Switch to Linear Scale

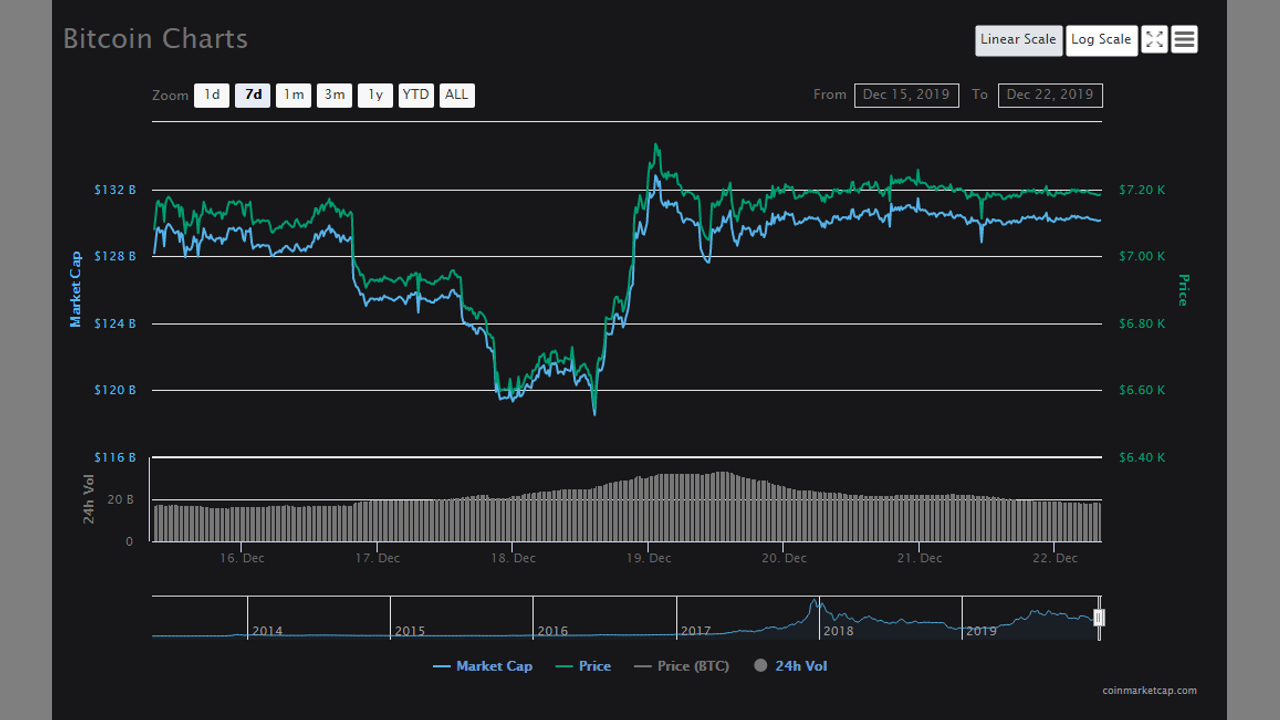pyautogui.click(x=1018, y=40)
